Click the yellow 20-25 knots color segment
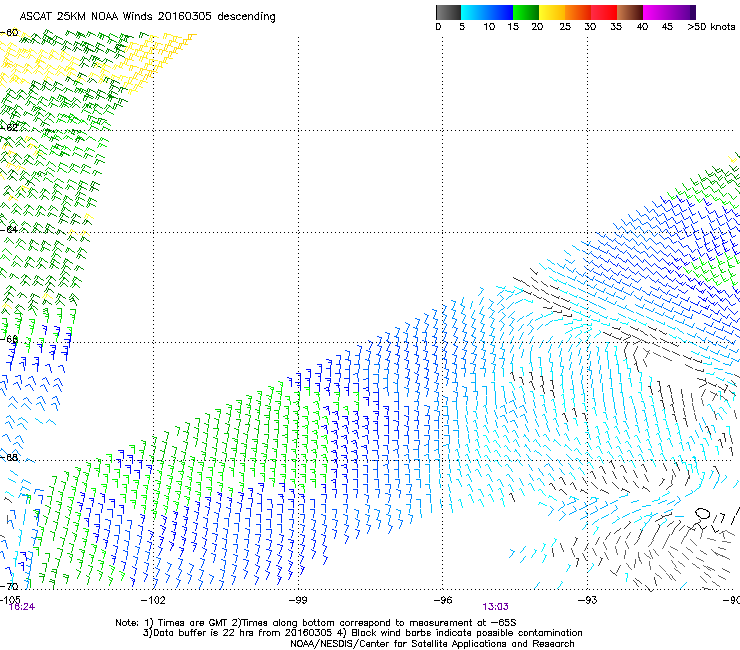 pyautogui.click(x=552, y=12)
